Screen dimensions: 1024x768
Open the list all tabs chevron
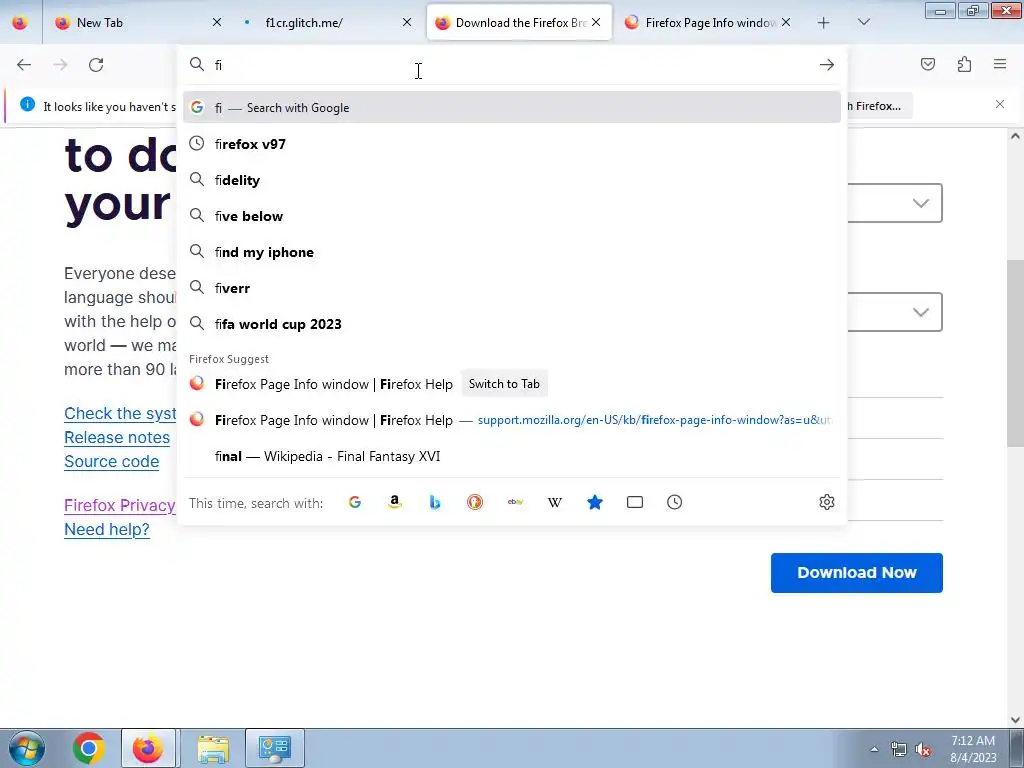point(863,22)
